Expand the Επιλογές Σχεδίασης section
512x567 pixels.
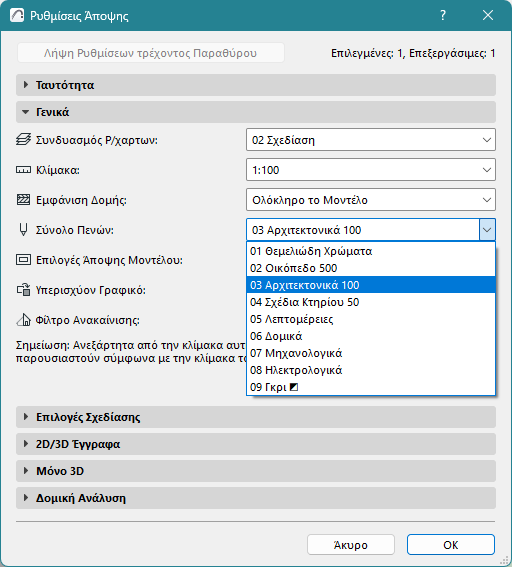point(256,417)
